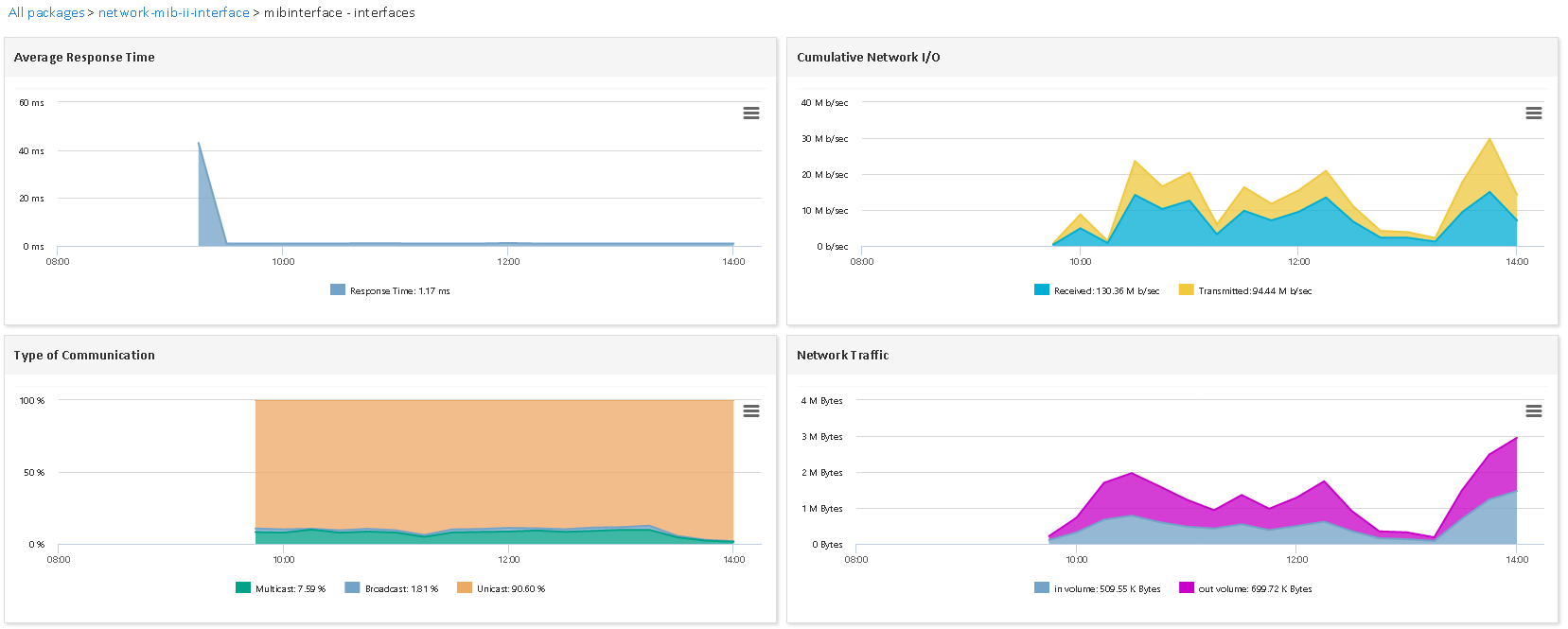Click the orange Unicast legend color swatch
This screenshot has height=629, width=1568.
pyautogui.click(x=465, y=588)
